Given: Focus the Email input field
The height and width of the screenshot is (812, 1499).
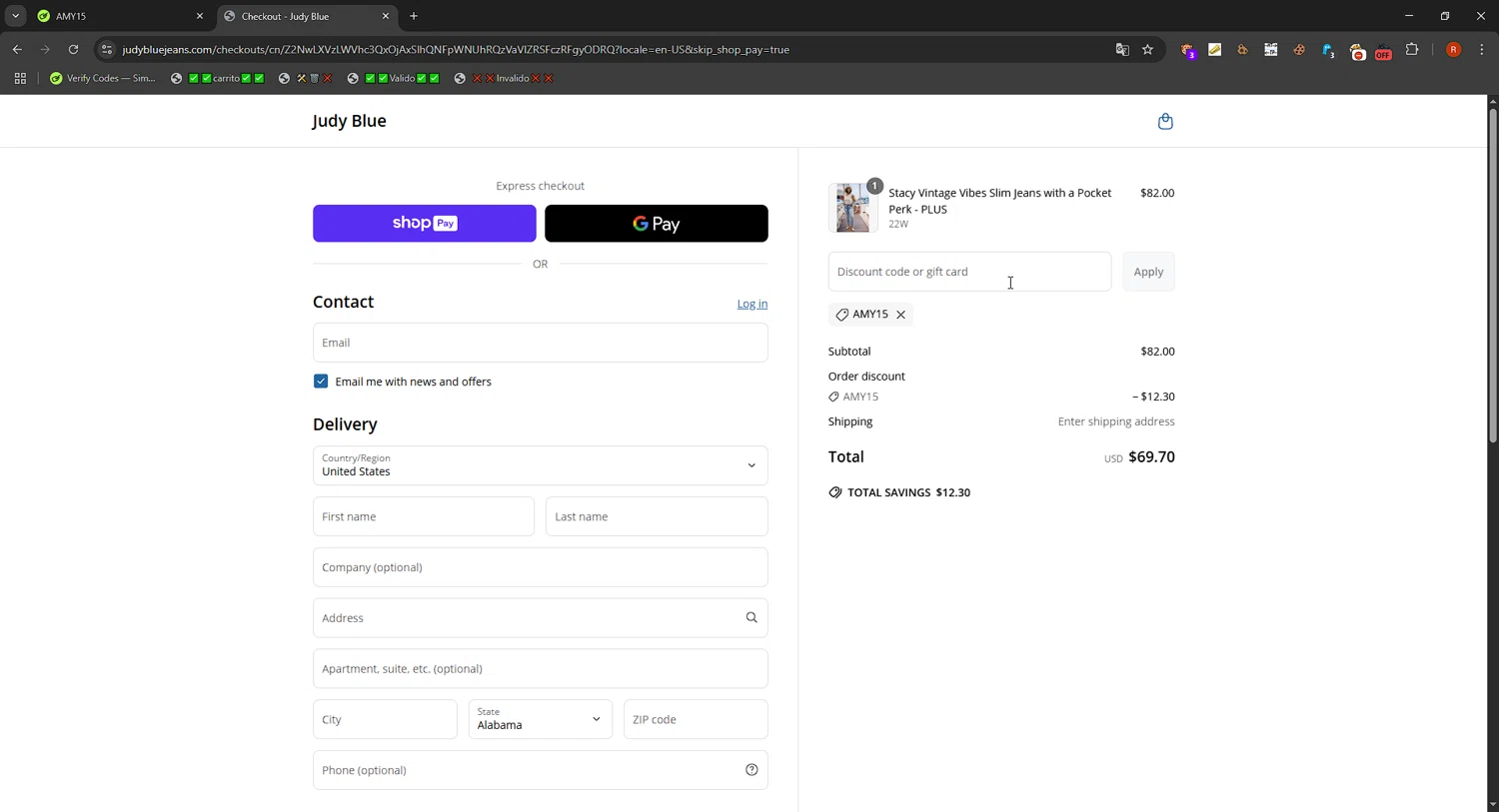Looking at the screenshot, I should [541, 343].
